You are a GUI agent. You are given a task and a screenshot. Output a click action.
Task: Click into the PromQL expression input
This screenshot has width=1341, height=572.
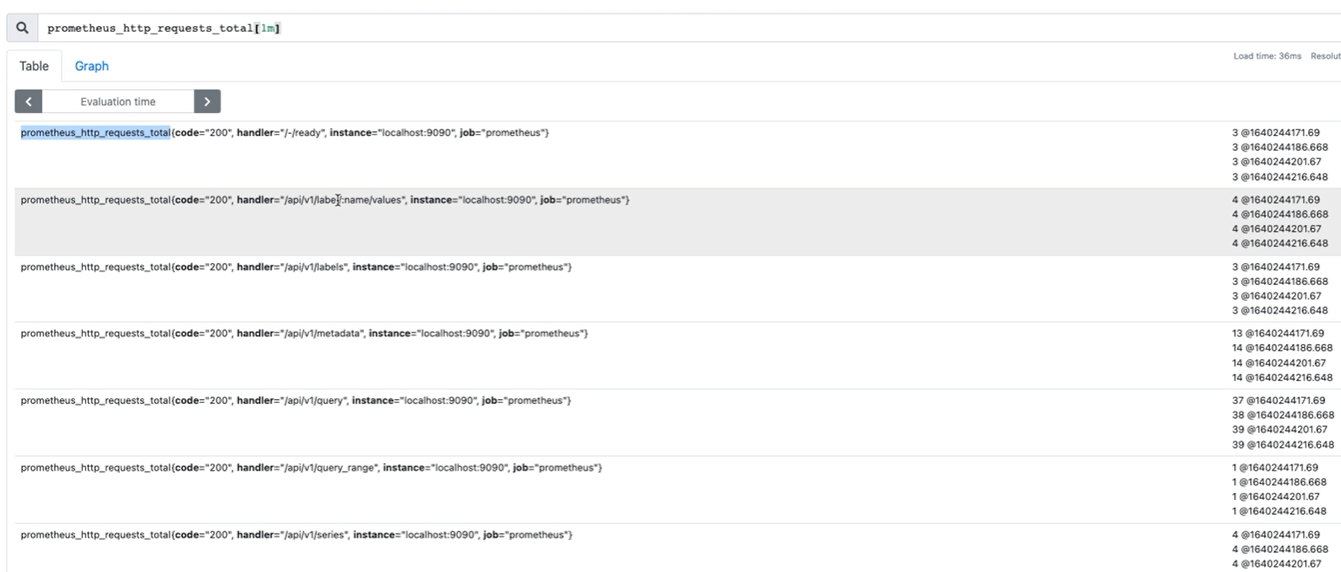[600, 28]
